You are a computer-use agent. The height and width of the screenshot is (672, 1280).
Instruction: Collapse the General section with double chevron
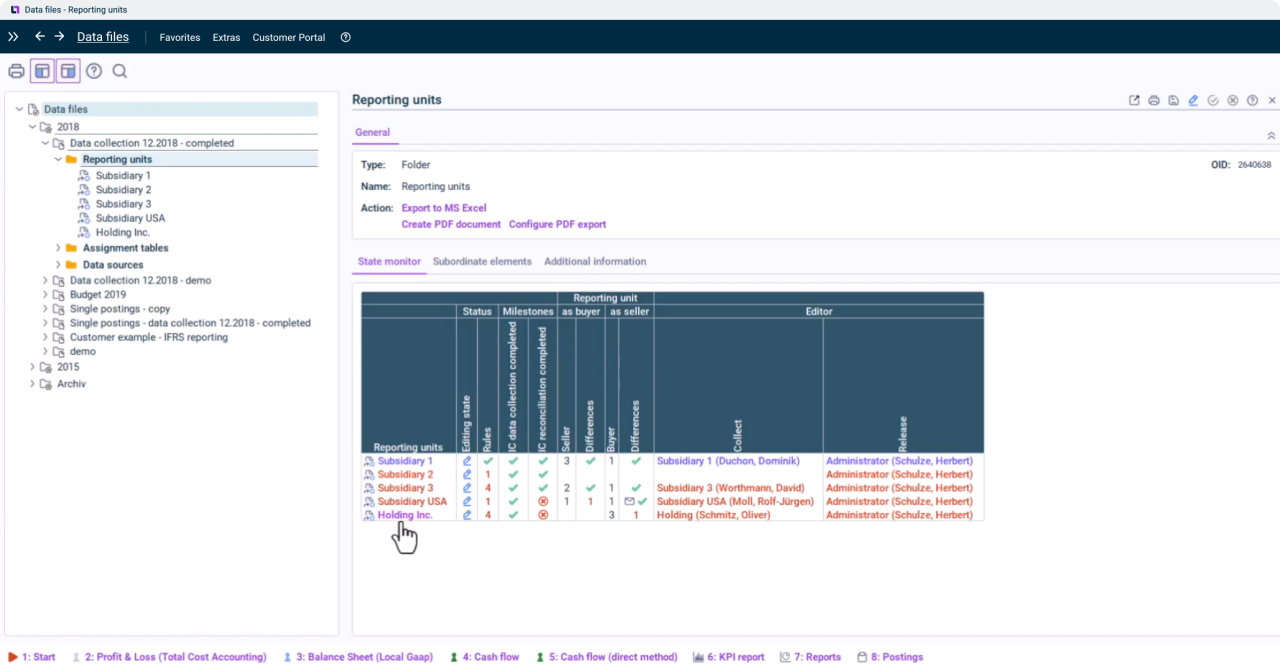(1271, 135)
